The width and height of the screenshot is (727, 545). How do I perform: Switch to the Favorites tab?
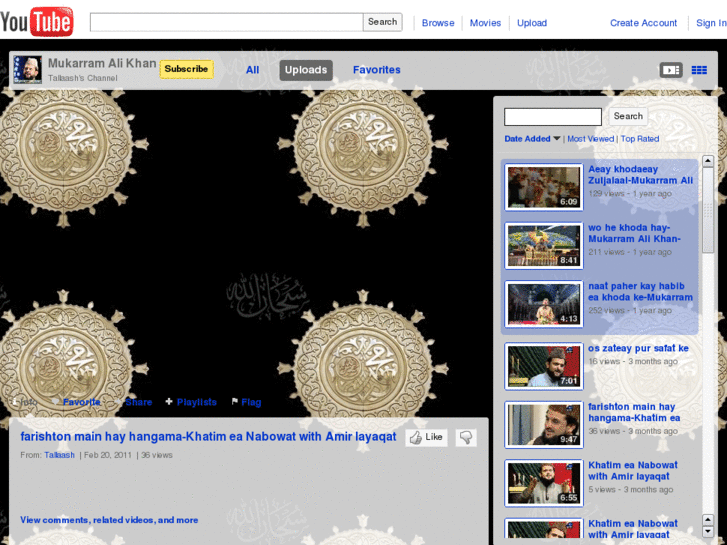376,70
